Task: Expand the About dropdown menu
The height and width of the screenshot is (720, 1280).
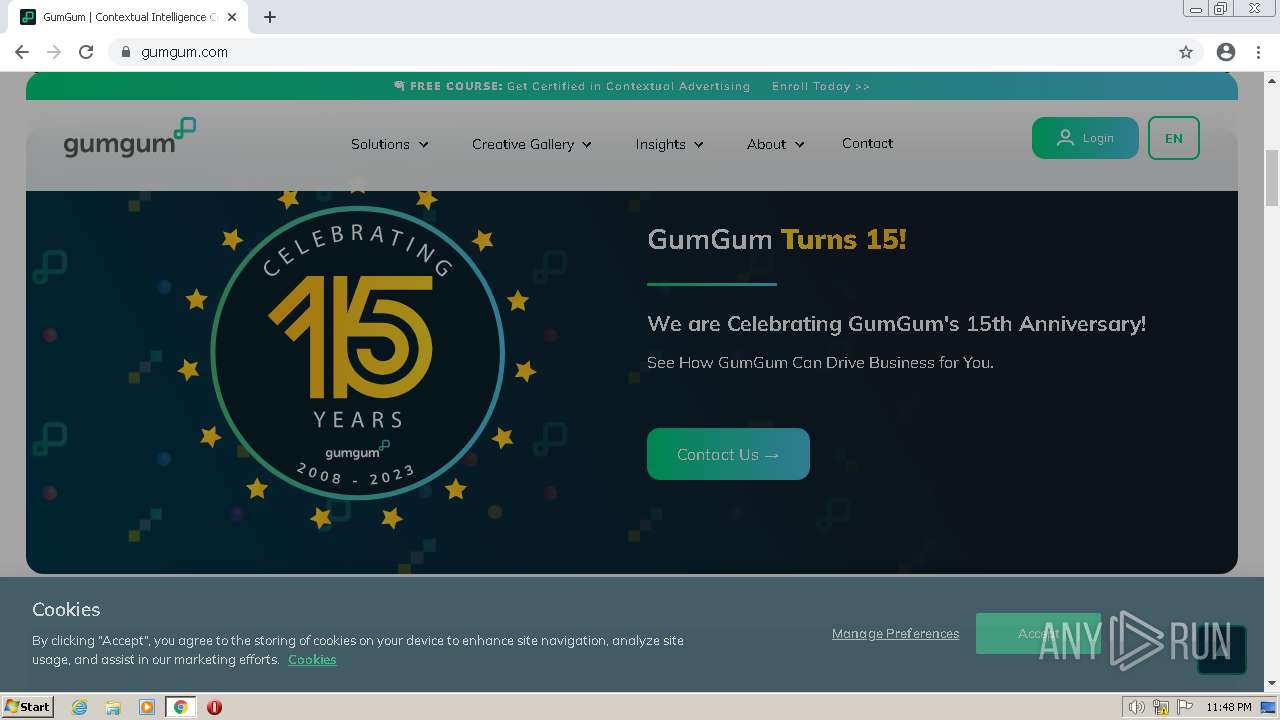Action: 776,144
